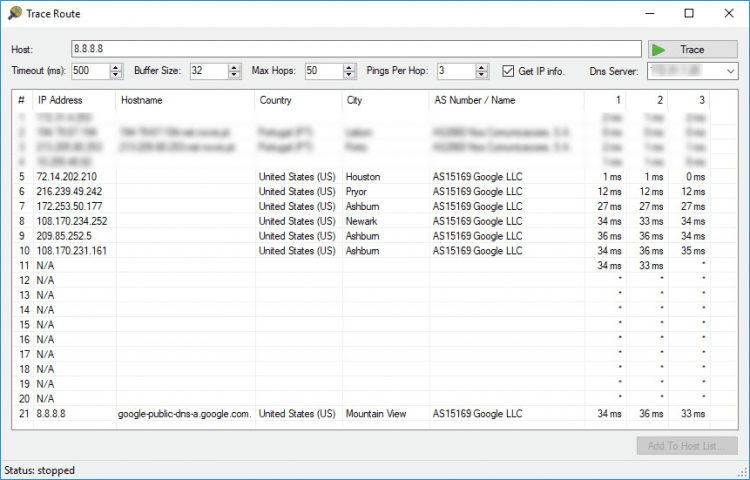Maximize the Trace Route window
Viewport: 750px width, 480px height.
click(689, 14)
